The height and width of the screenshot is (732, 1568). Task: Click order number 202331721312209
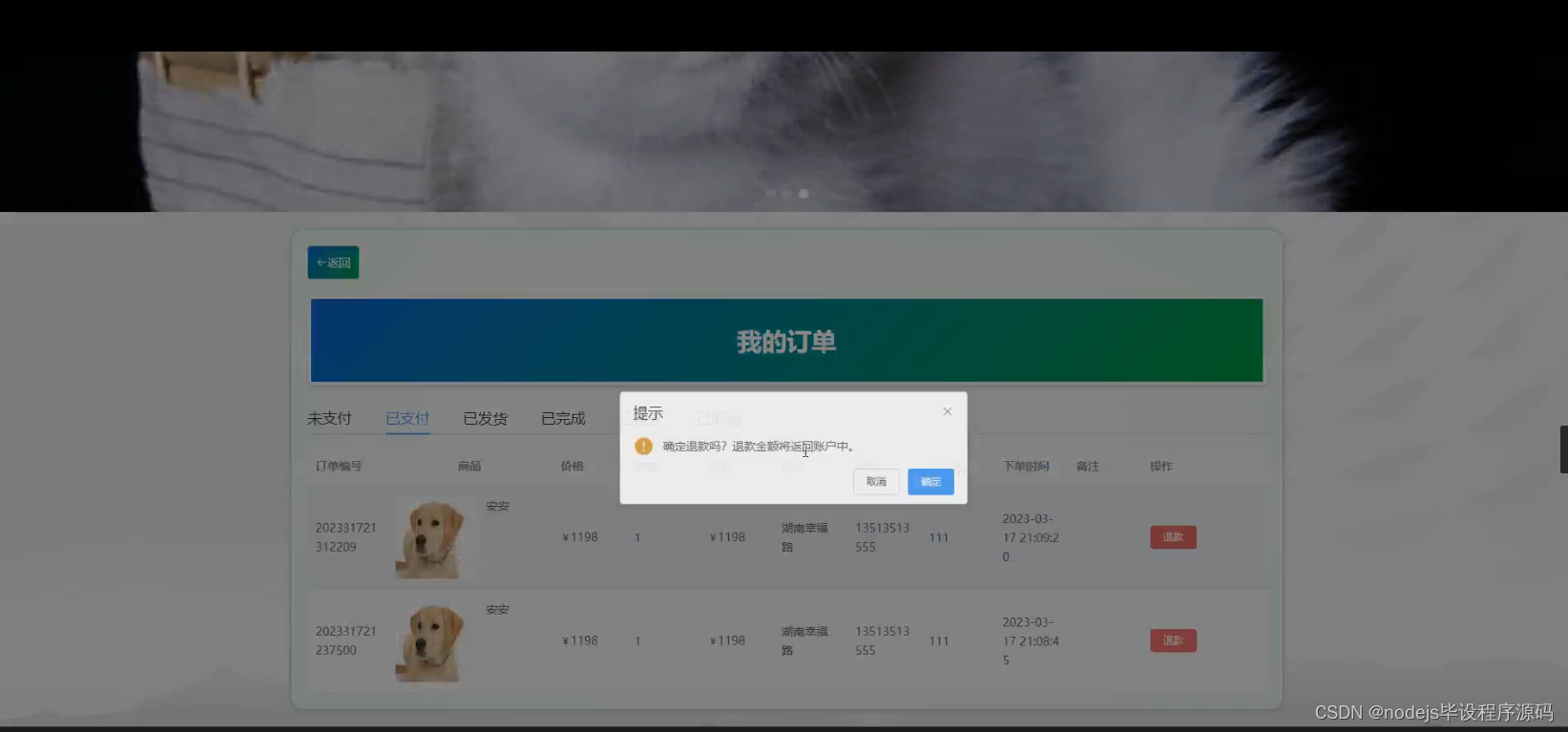click(x=346, y=537)
